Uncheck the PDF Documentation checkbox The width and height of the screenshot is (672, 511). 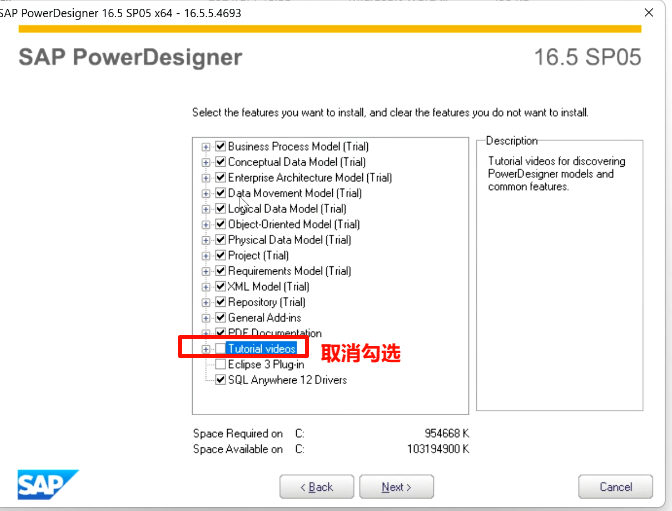pos(220,333)
